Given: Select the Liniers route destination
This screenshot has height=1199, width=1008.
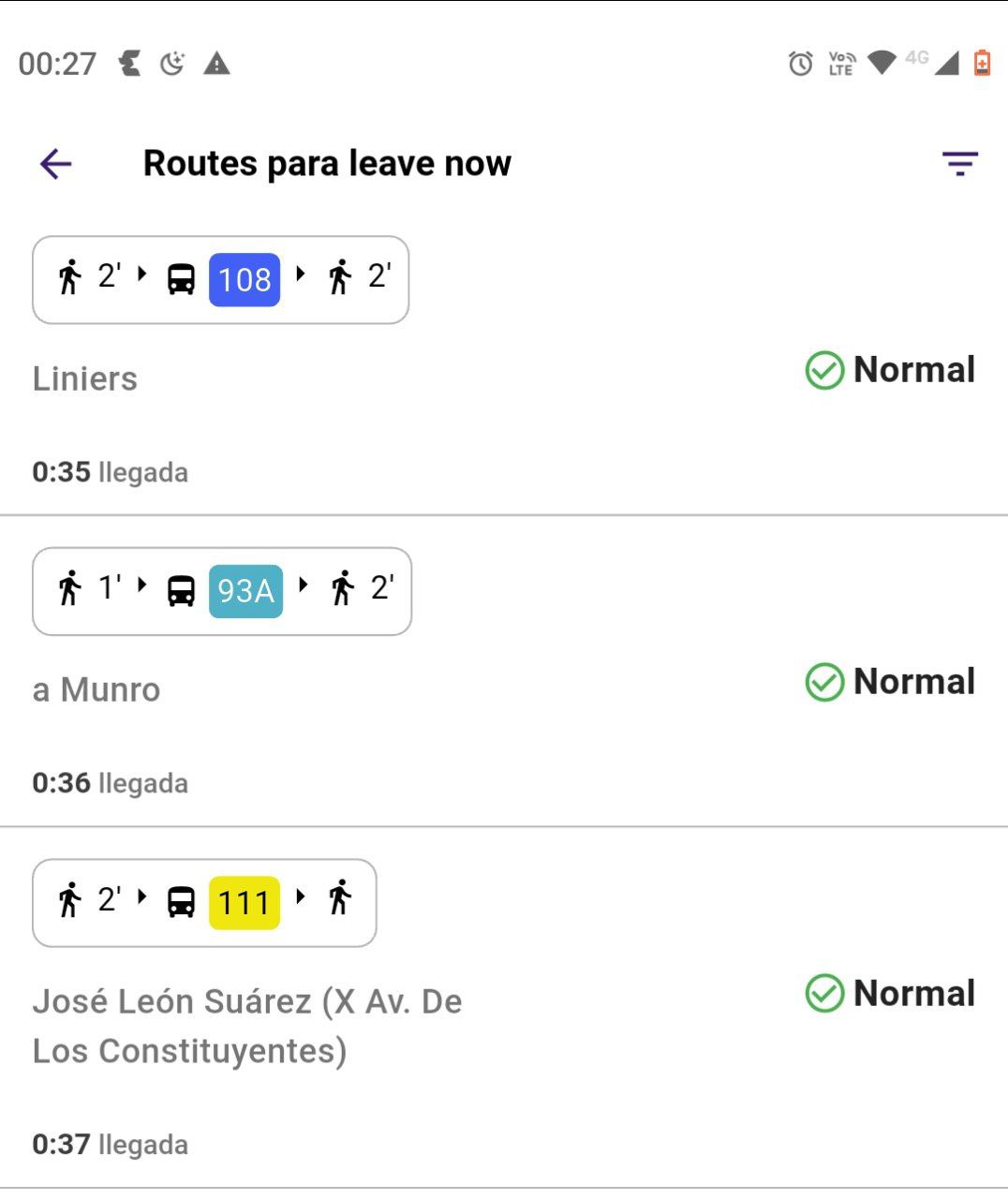Looking at the screenshot, I should [x=85, y=379].
